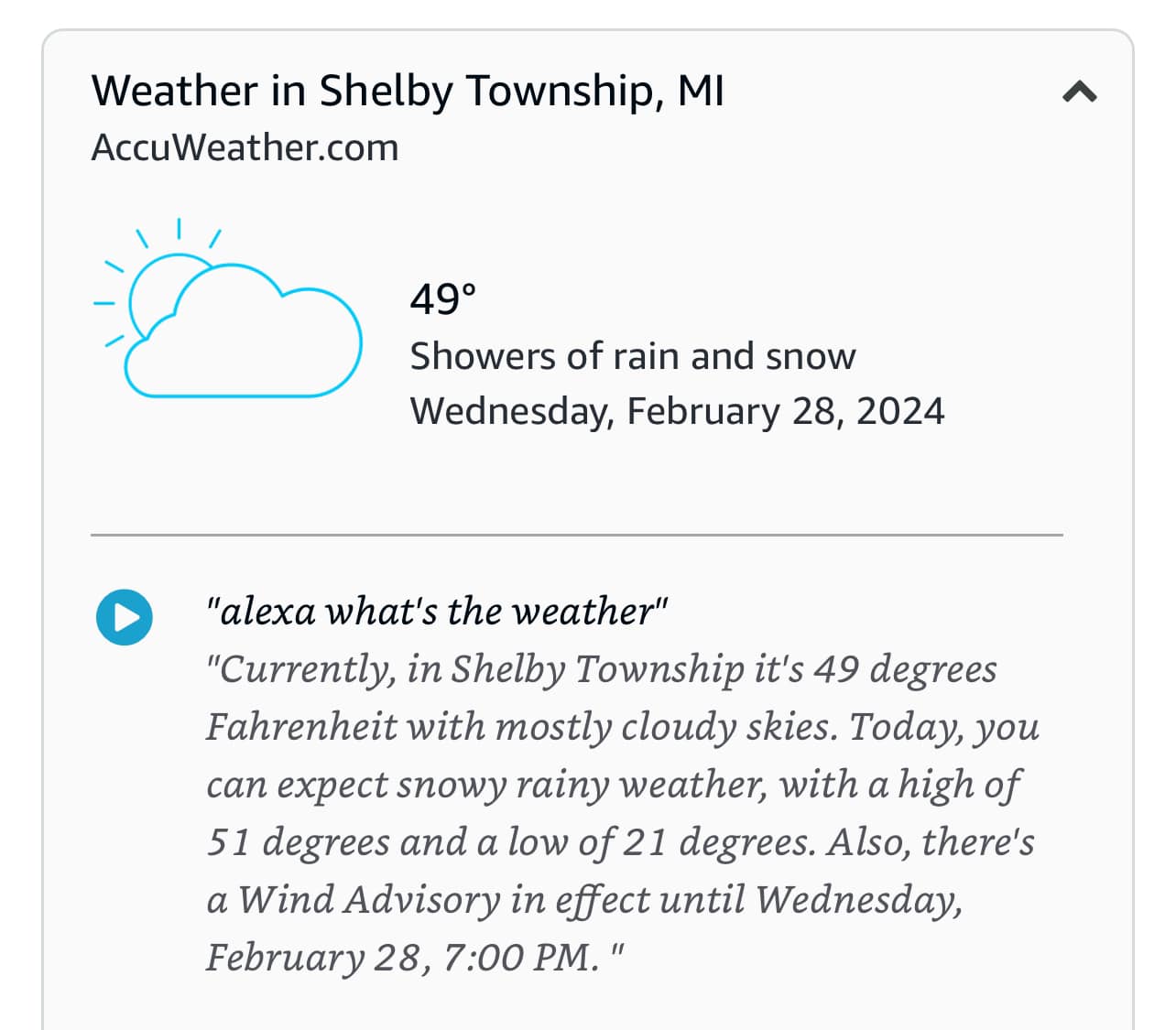The image size is (1176, 1030).
Task: Select the "Showers of rain and snow" condition
Action: (x=633, y=356)
